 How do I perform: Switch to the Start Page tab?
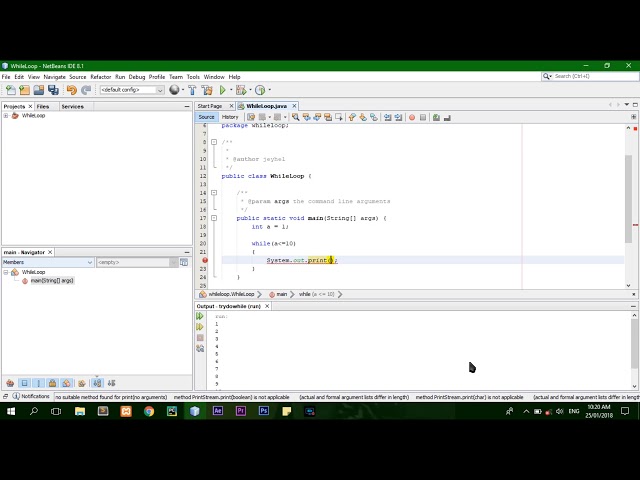coord(210,106)
